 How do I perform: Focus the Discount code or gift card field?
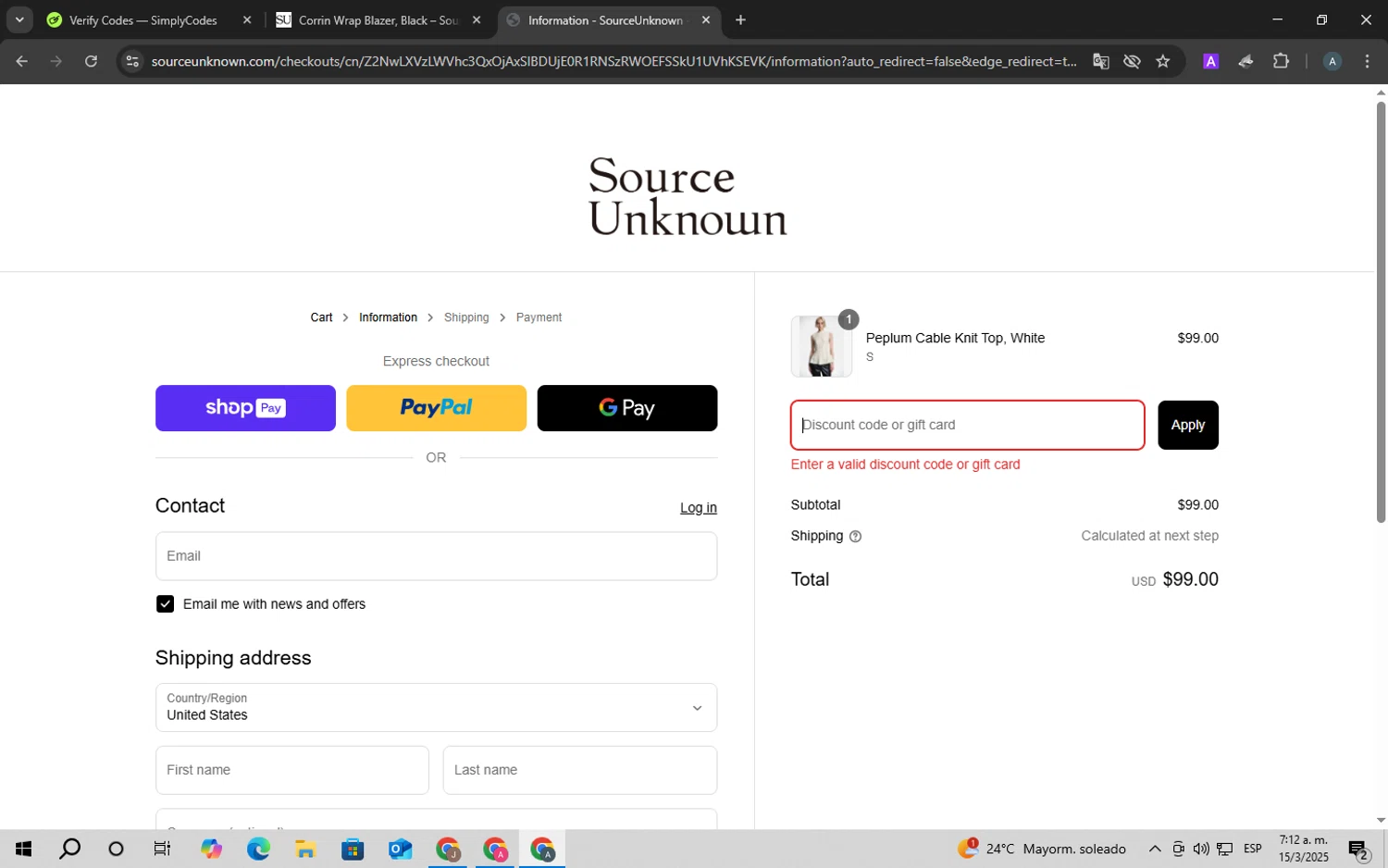(968, 426)
